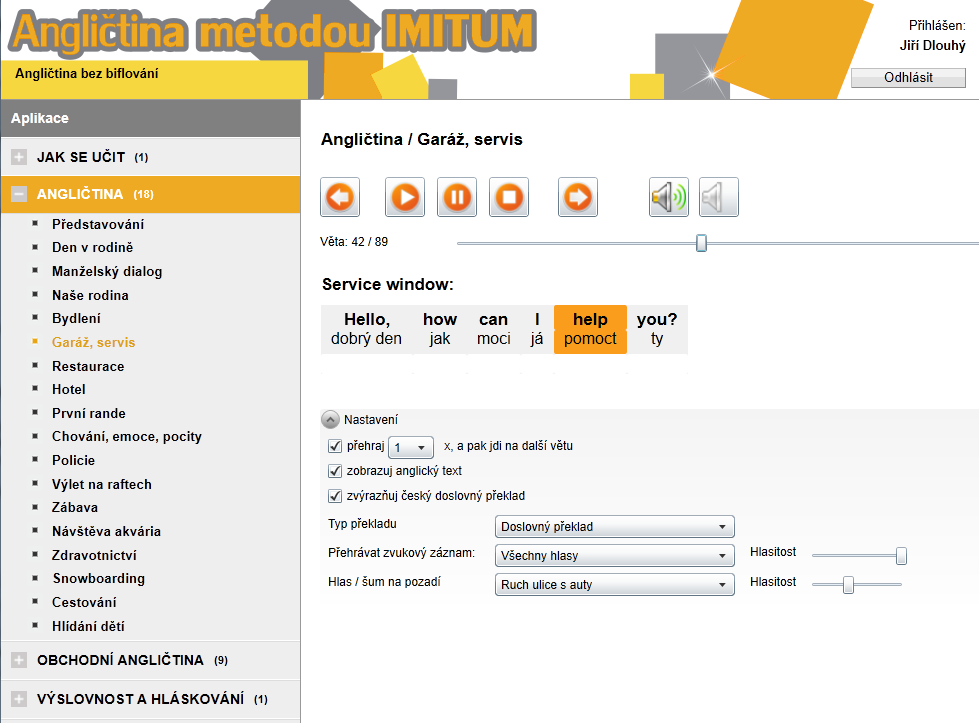
Task: Pause the audio playback
Action: [x=457, y=197]
